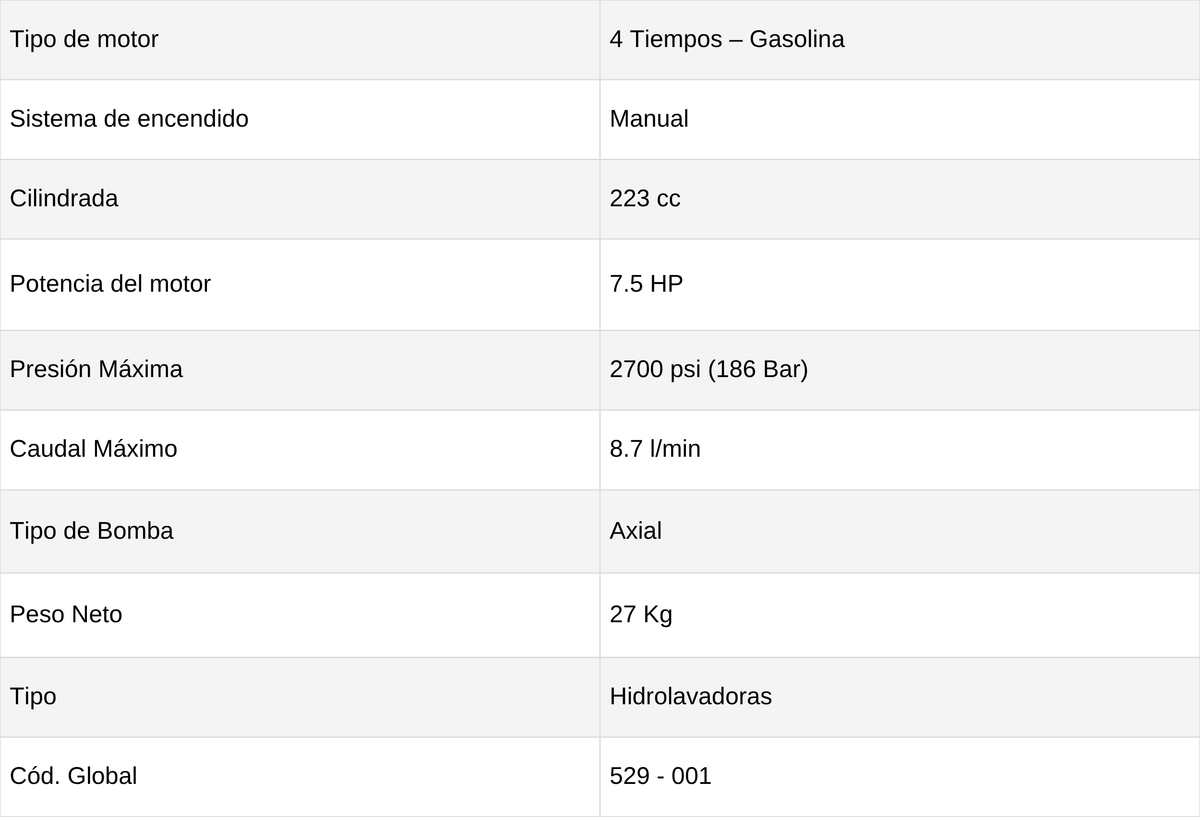Image resolution: width=1200 pixels, height=817 pixels.
Task: Select the '2700 psi (186 Bar)' value
Action: pos(709,370)
